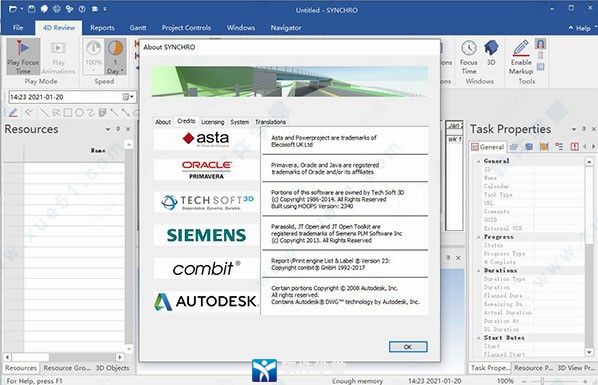Switch to the Resource Gro... bottom tab
The height and width of the screenshot is (385, 598).
click(x=67, y=368)
